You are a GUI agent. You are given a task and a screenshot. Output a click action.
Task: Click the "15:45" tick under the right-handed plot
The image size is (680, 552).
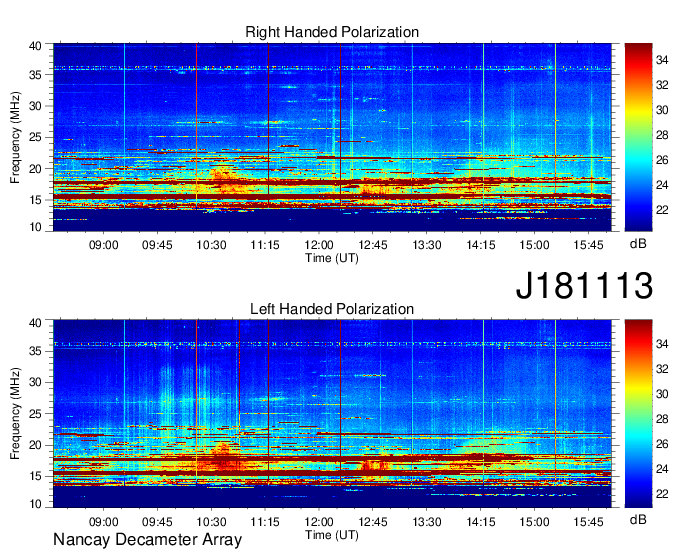pyautogui.click(x=588, y=245)
